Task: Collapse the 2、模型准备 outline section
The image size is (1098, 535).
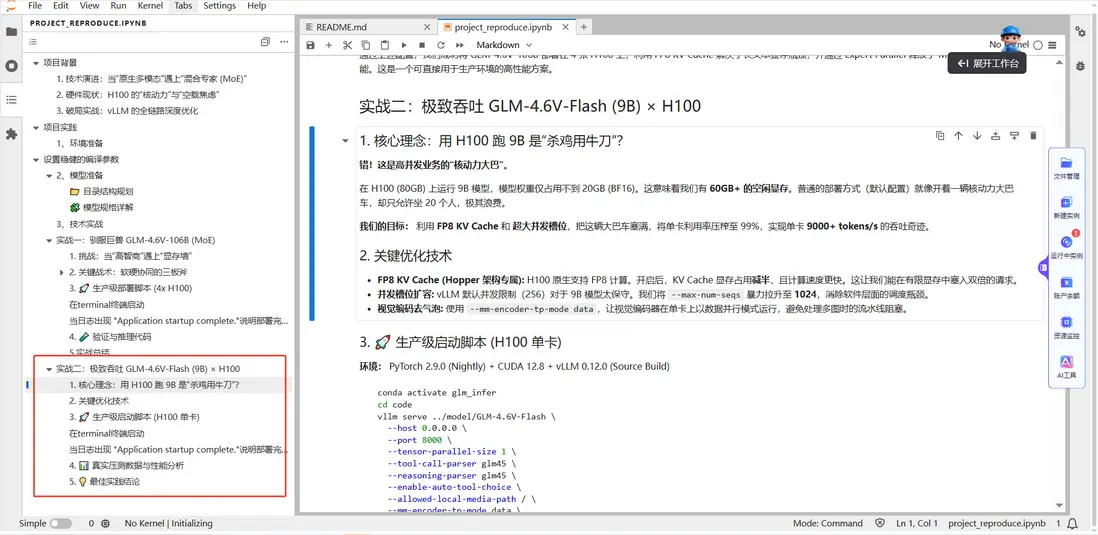Action: coord(49,175)
